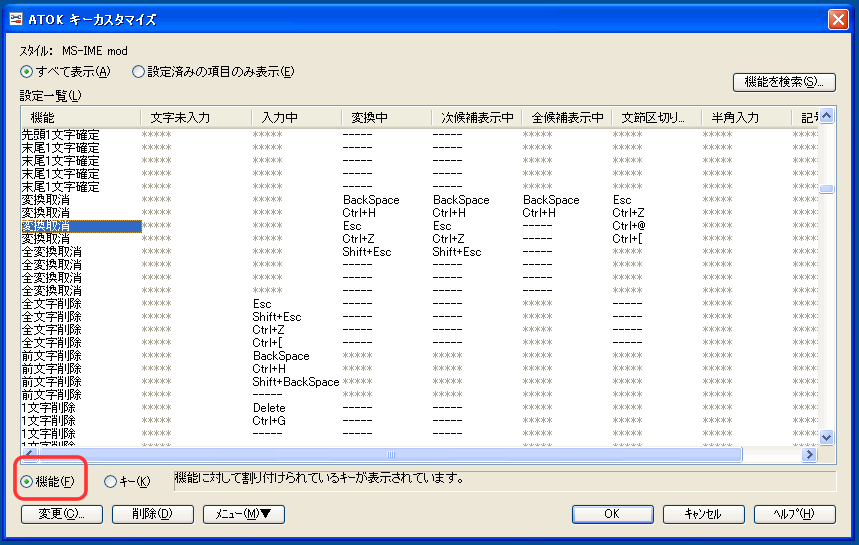Image resolution: width=859 pixels, height=545 pixels.
Task: Open help with ヘルプ(H) button
Action: pyautogui.click(x=794, y=514)
